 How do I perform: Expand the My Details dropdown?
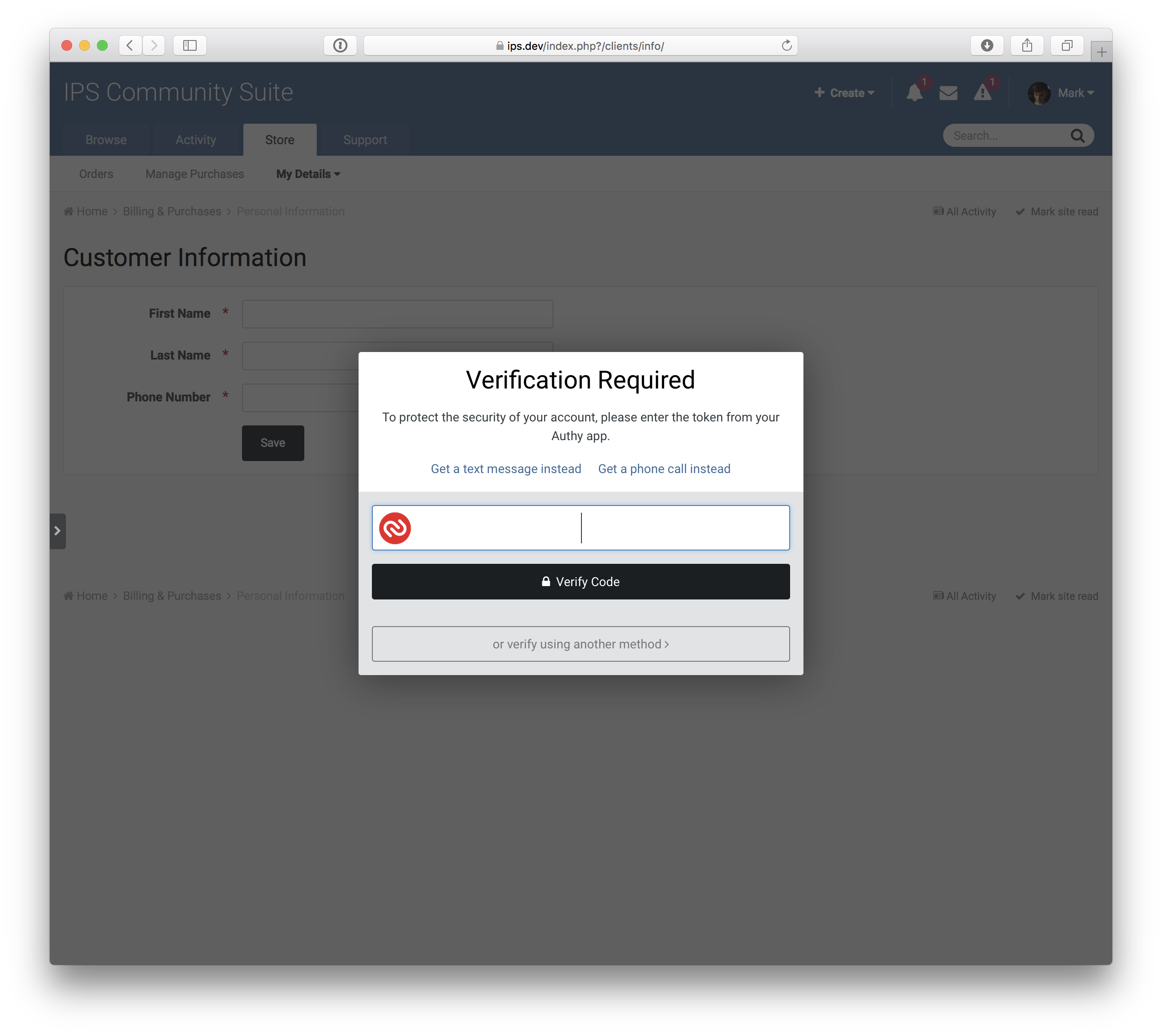[x=308, y=174]
